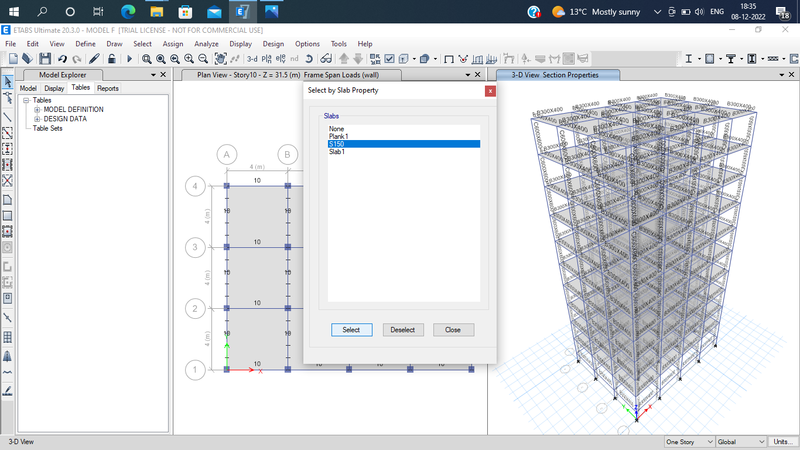This screenshot has width=800, height=450.
Task: Click the grid icon in left toolbar
Action: [x=8, y=337]
